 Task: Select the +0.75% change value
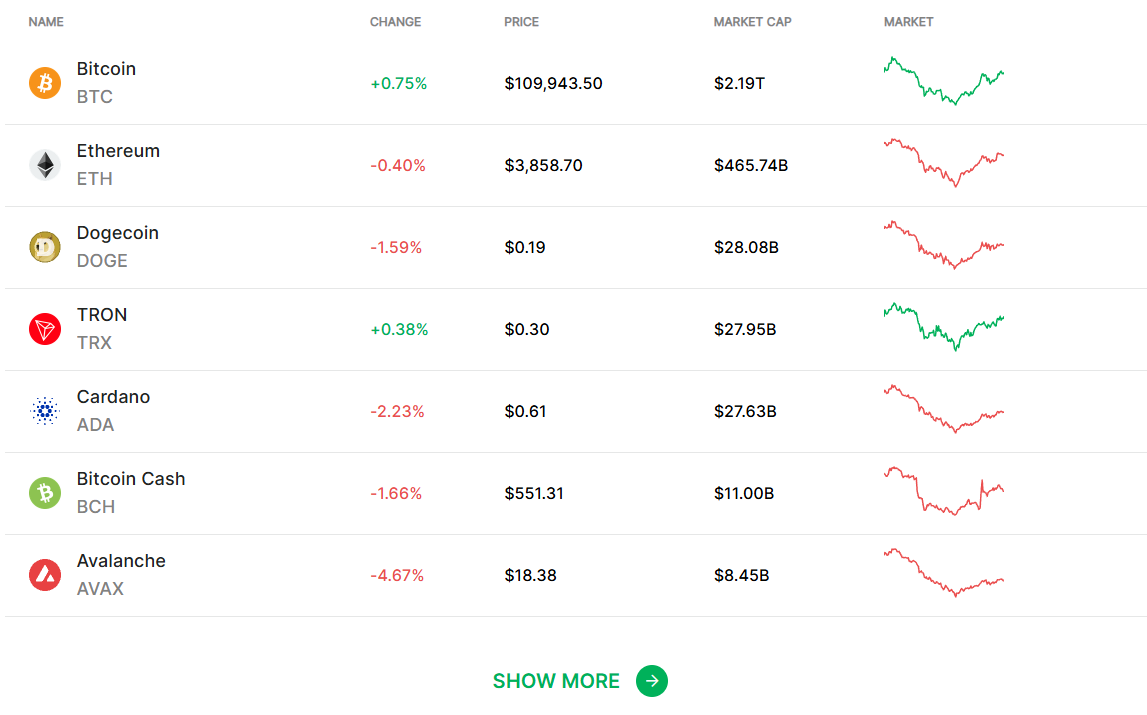[x=399, y=83]
